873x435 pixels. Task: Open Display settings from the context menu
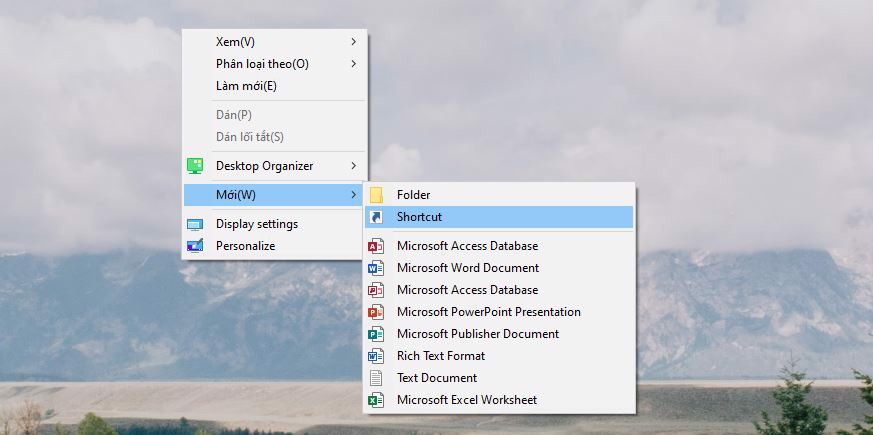(274, 224)
